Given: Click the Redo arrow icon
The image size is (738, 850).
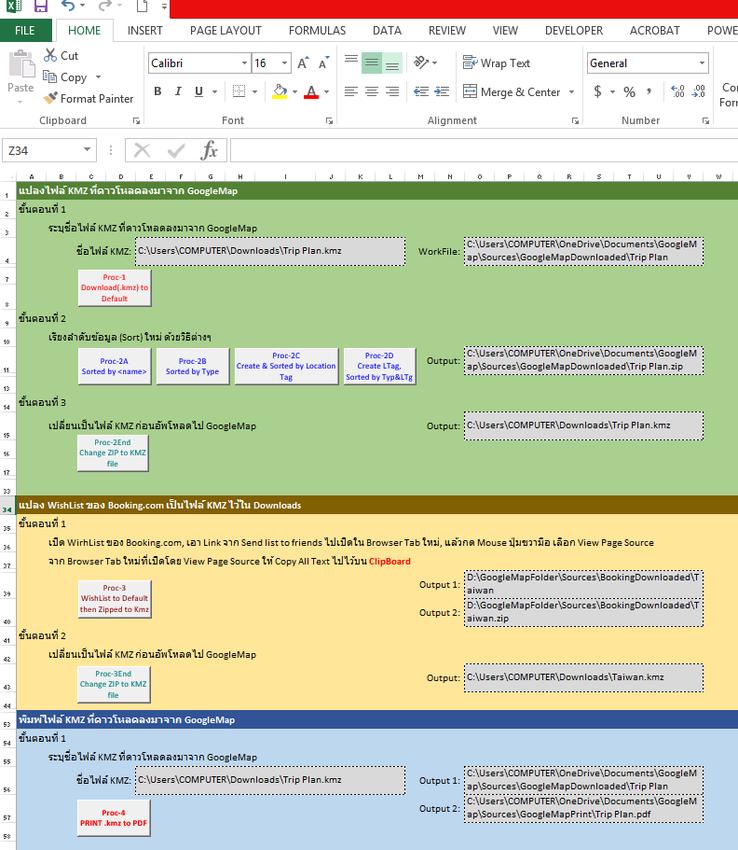Looking at the screenshot, I should click(105, 6).
